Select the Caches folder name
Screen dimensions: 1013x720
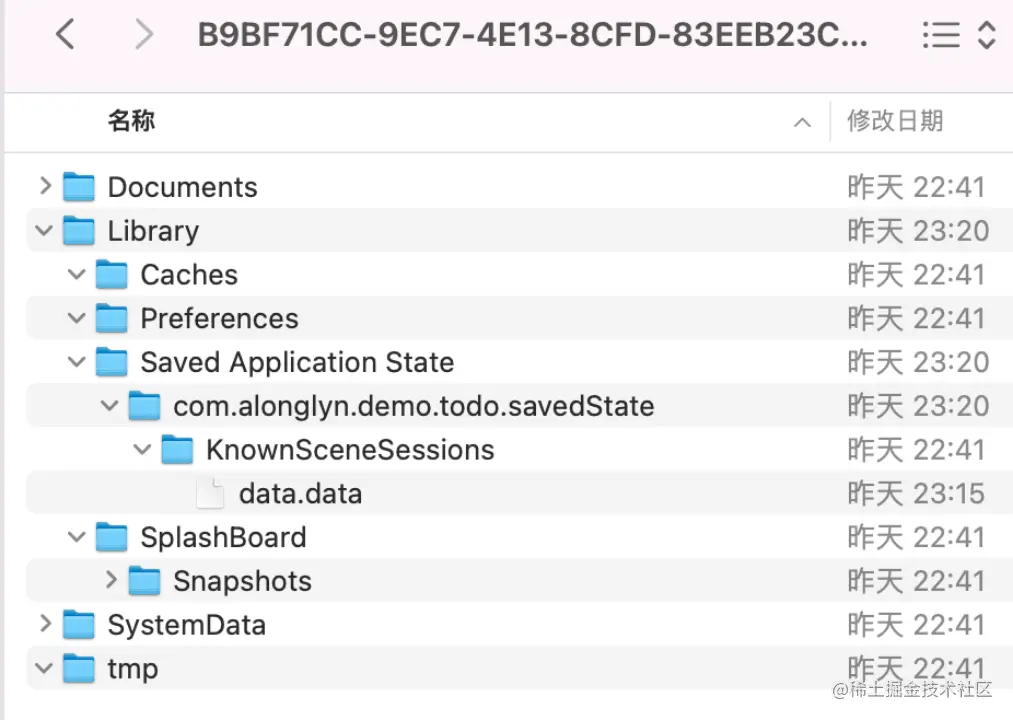tap(189, 275)
